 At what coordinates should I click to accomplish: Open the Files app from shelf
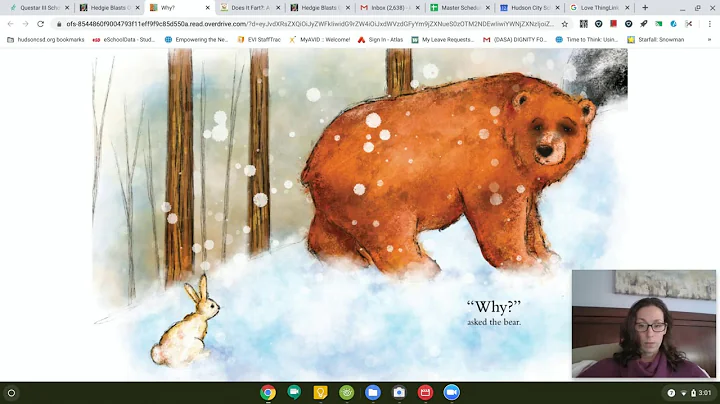pyautogui.click(x=373, y=393)
